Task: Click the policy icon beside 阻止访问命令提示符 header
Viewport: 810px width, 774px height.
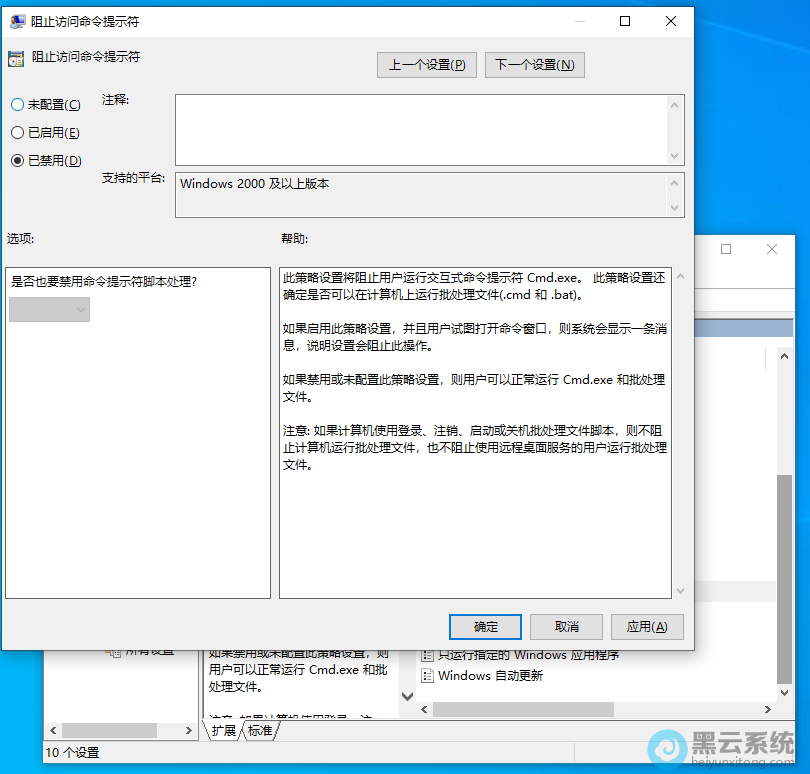Action: pyautogui.click(x=16, y=57)
